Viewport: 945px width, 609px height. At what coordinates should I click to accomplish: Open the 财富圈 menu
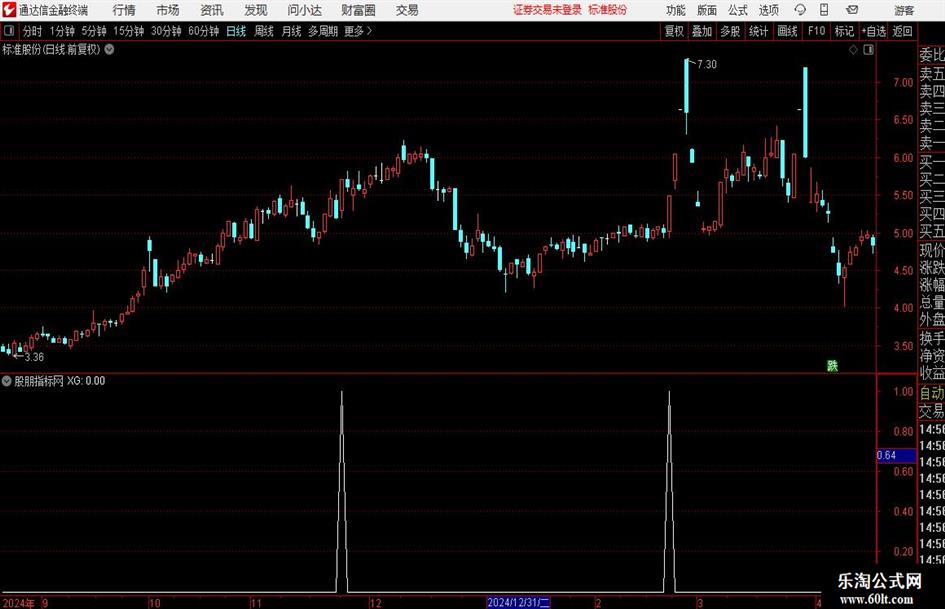[358, 10]
